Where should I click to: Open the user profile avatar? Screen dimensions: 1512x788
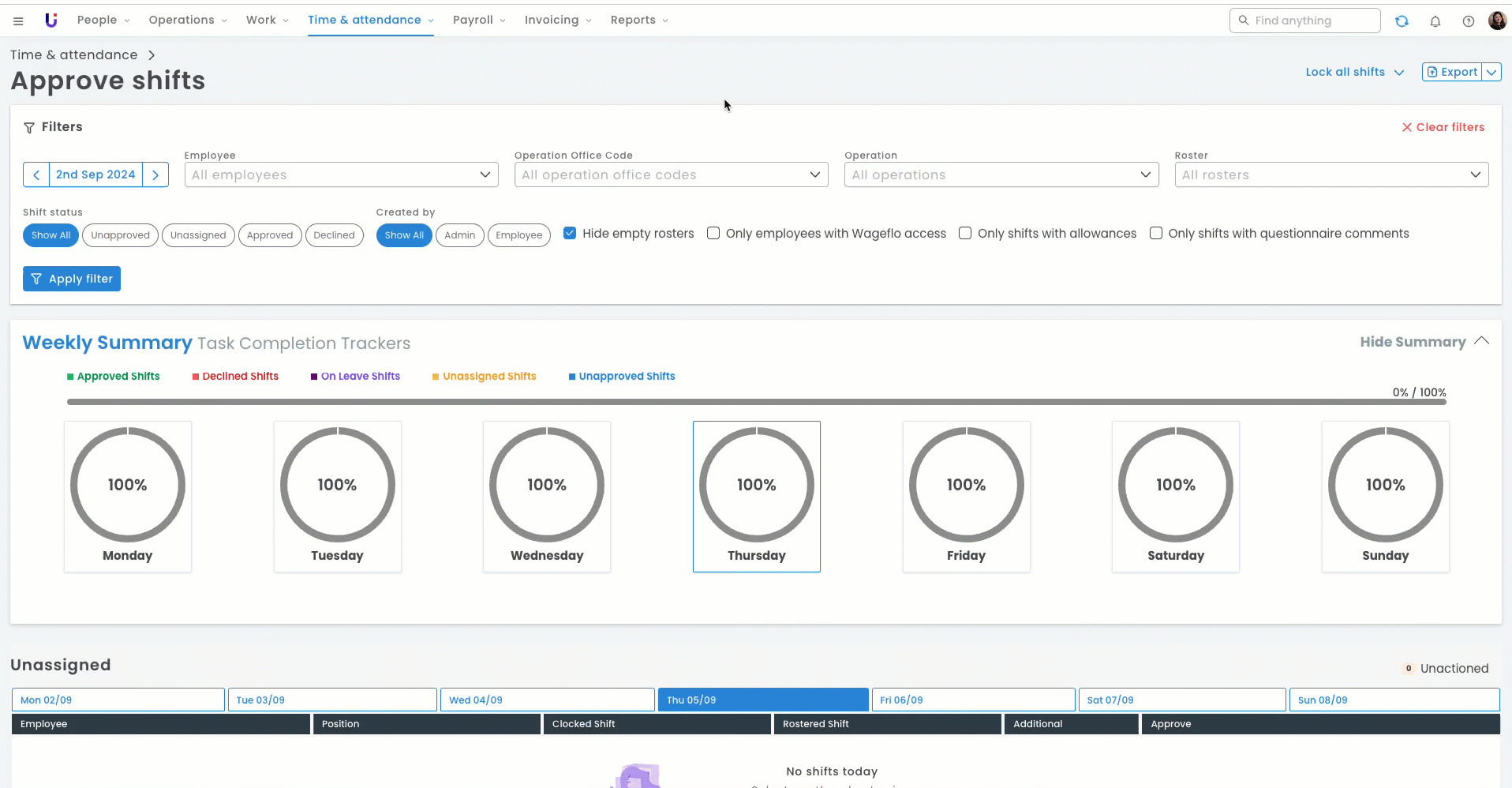coord(1497,21)
